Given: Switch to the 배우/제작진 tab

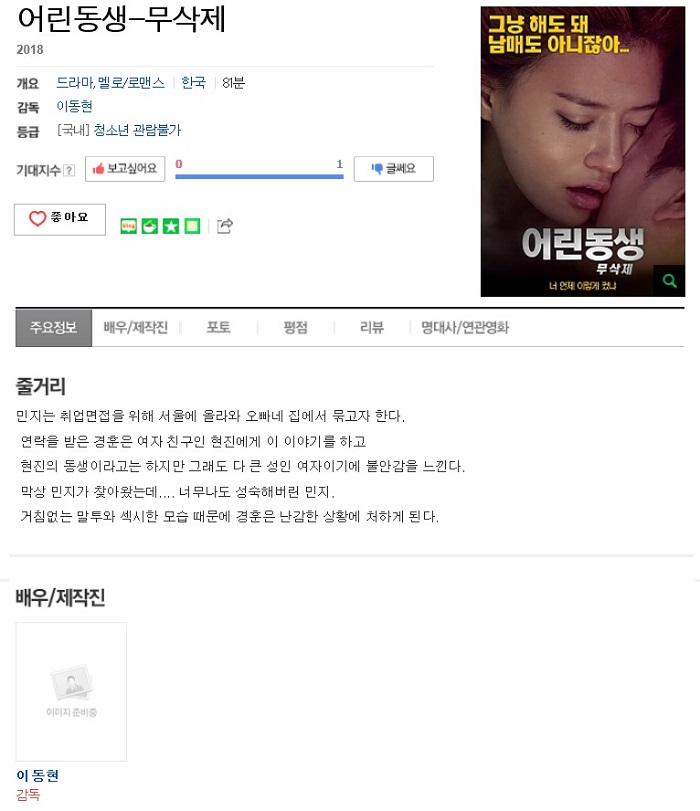Looking at the screenshot, I should point(136,327).
